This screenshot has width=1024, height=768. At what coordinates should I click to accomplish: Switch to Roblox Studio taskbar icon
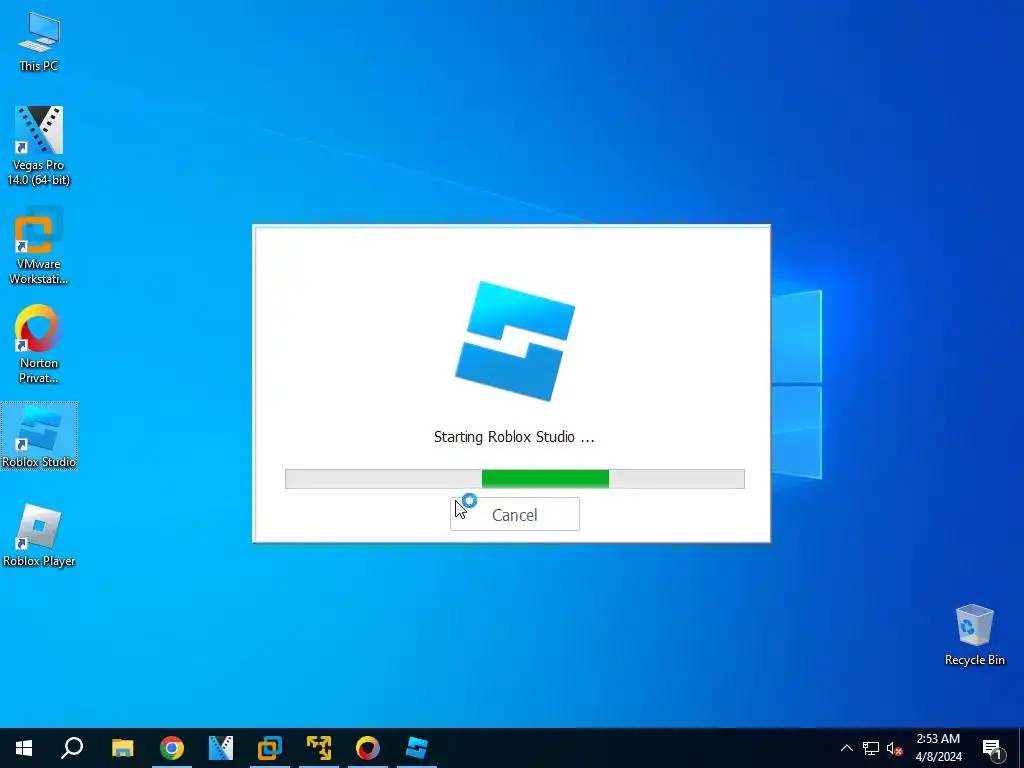(417, 748)
